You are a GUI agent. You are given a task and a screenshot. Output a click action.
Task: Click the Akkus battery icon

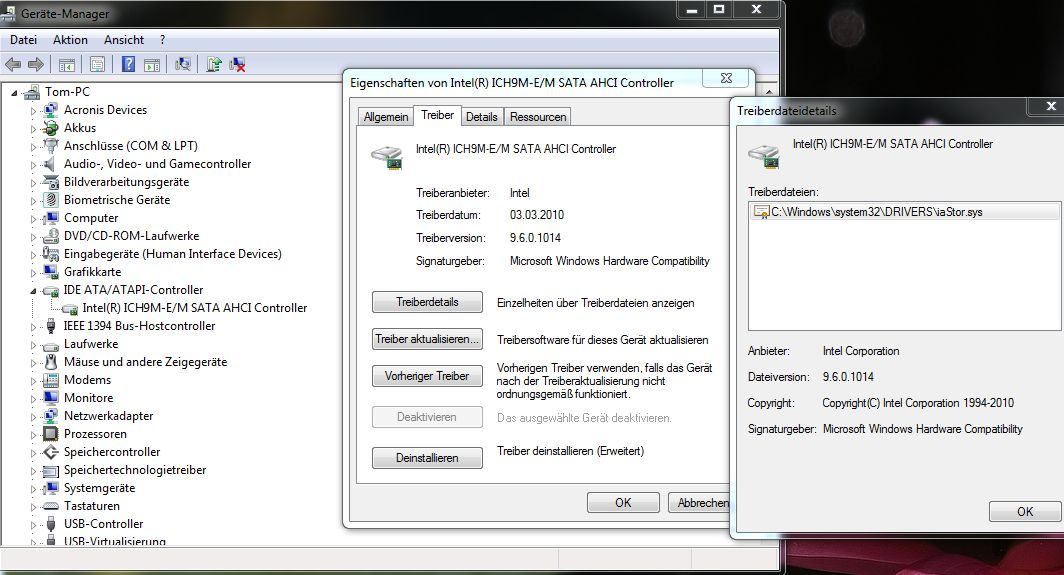coord(50,128)
